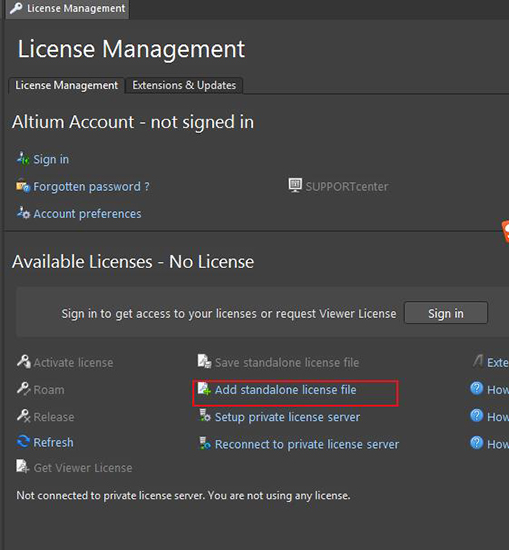Switch to the Extensions & Updates tab

coord(184,85)
